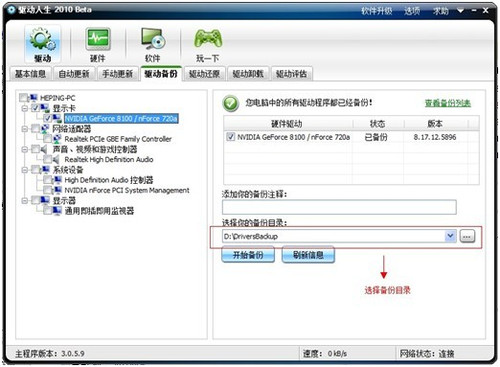Check the 网络适配器 checkbox
Viewport: 500px width, 367px height.
coord(35,128)
